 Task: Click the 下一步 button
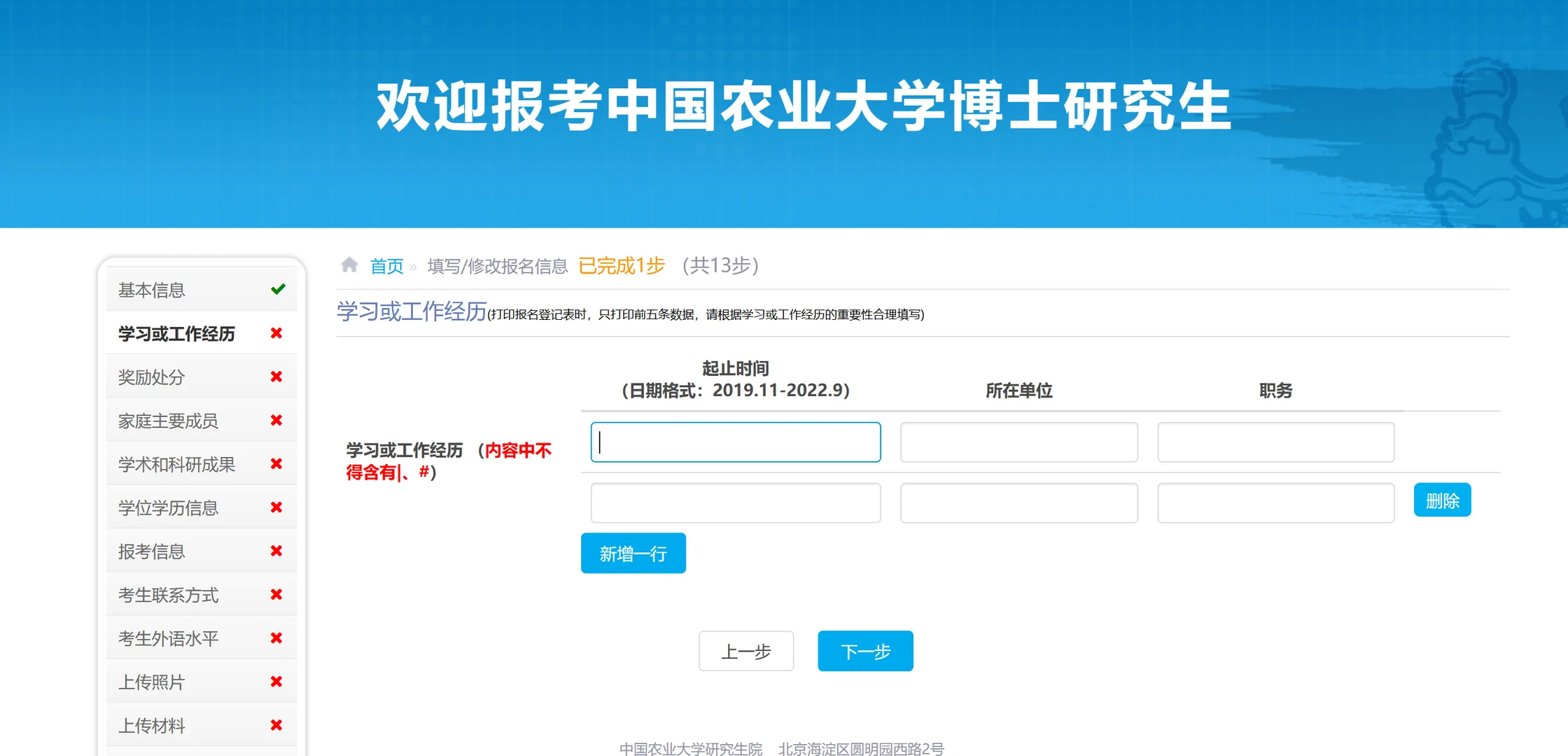click(x=865, y=651)
